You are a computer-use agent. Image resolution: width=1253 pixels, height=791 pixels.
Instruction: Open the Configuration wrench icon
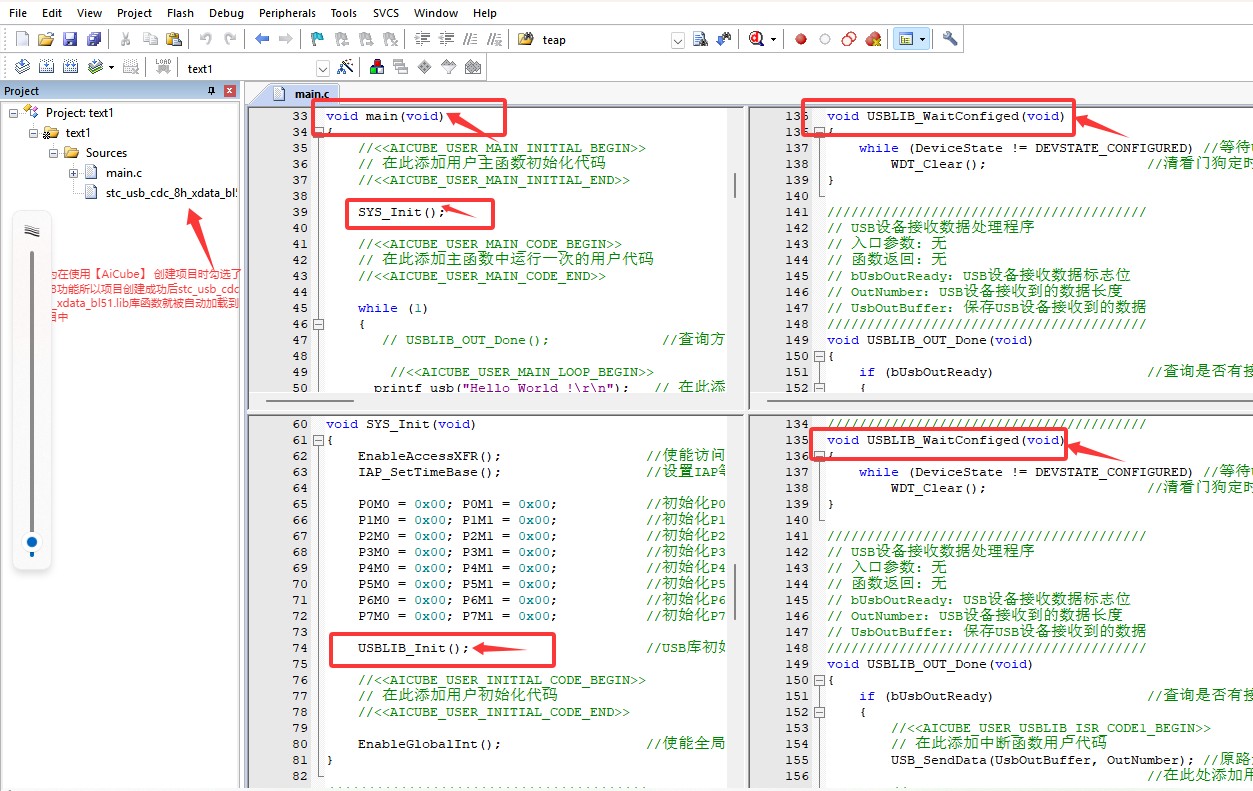pyautogui.click(x=950, y=39)
